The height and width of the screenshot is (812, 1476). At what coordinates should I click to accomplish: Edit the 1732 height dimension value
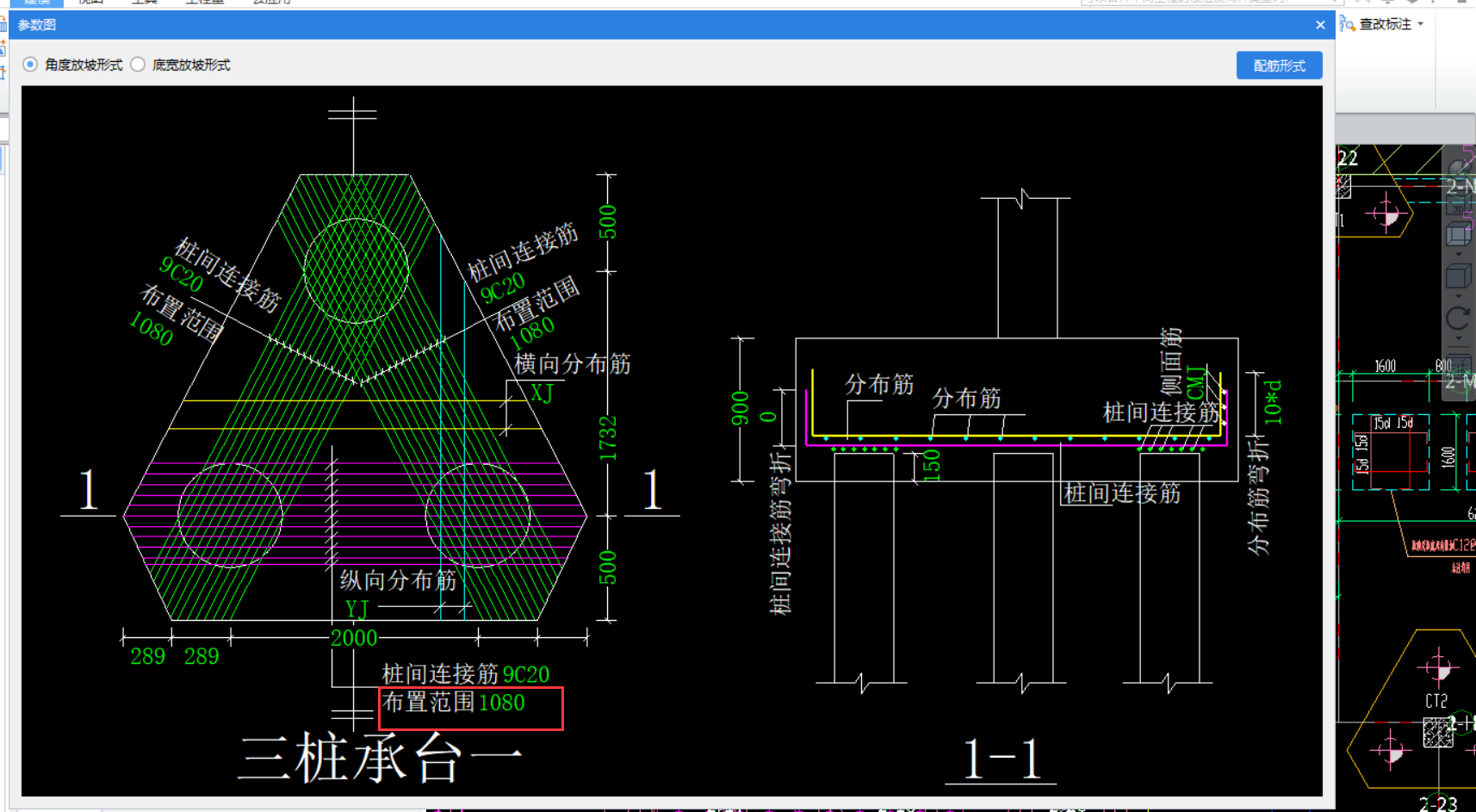pyautogui.click(x=608, y=438)
